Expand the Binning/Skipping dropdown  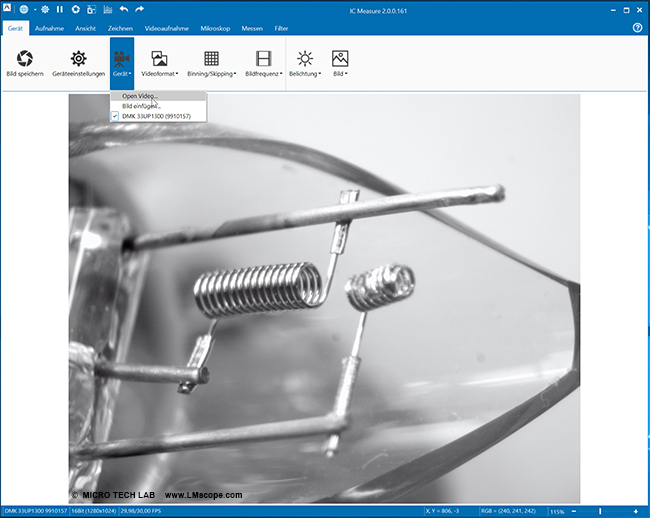[212, 63]
